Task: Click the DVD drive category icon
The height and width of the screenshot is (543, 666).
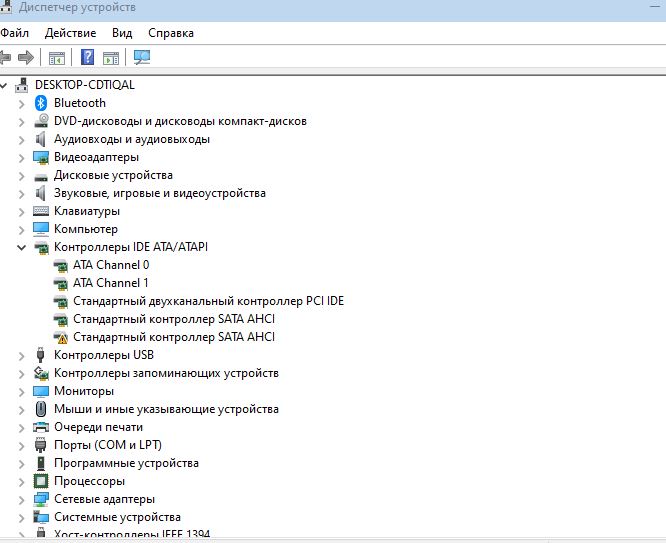Action: (x=41, y=121)
